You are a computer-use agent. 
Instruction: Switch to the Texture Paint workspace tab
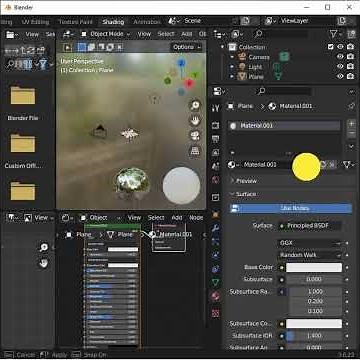(x=75, y=22)
